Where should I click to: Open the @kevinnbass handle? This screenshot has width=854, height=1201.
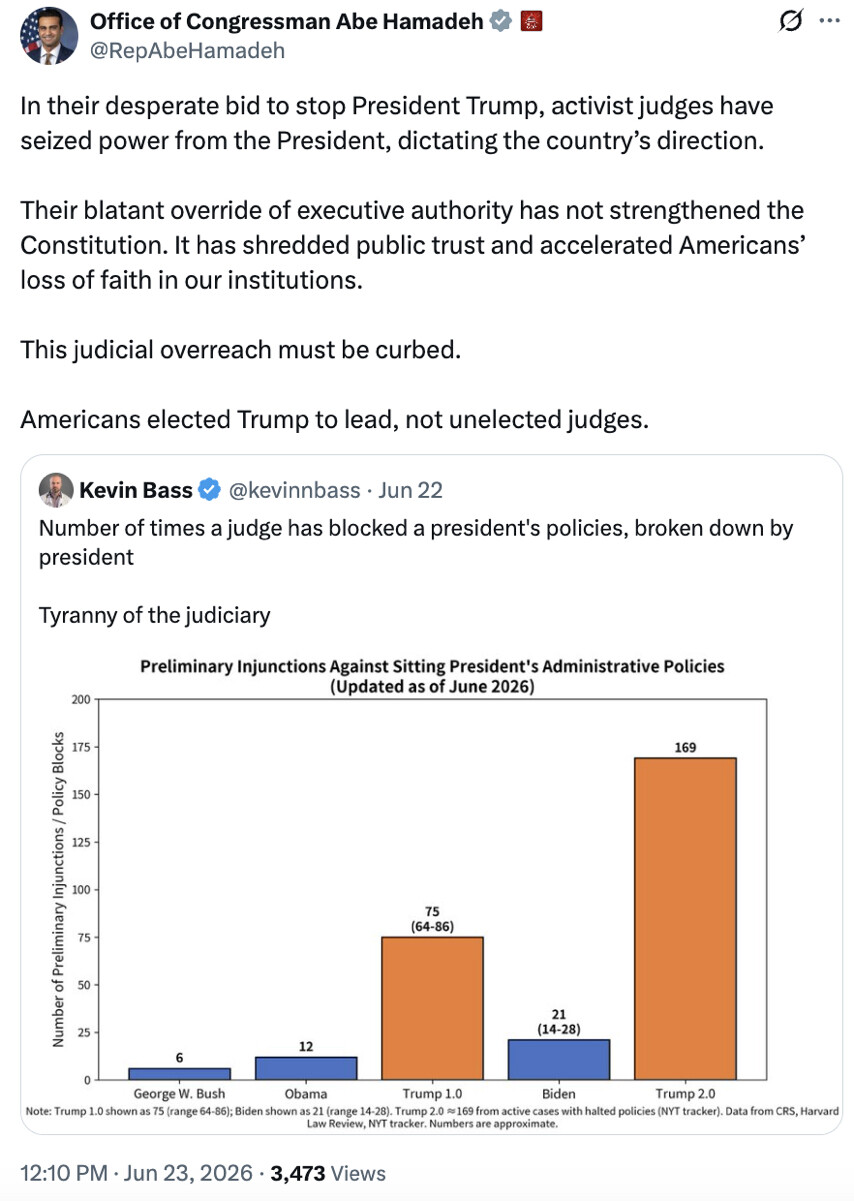click(x=294, y=490)
